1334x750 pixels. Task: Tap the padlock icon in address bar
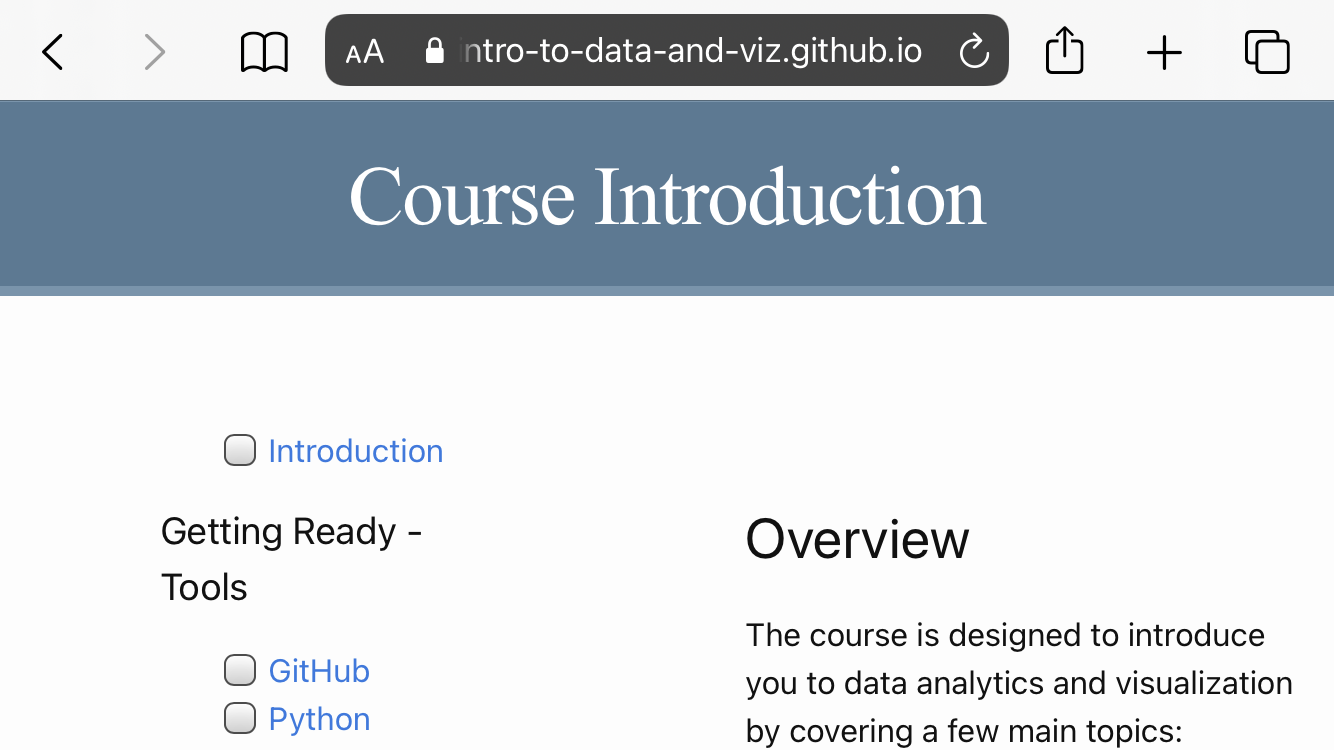coord(434,51)
